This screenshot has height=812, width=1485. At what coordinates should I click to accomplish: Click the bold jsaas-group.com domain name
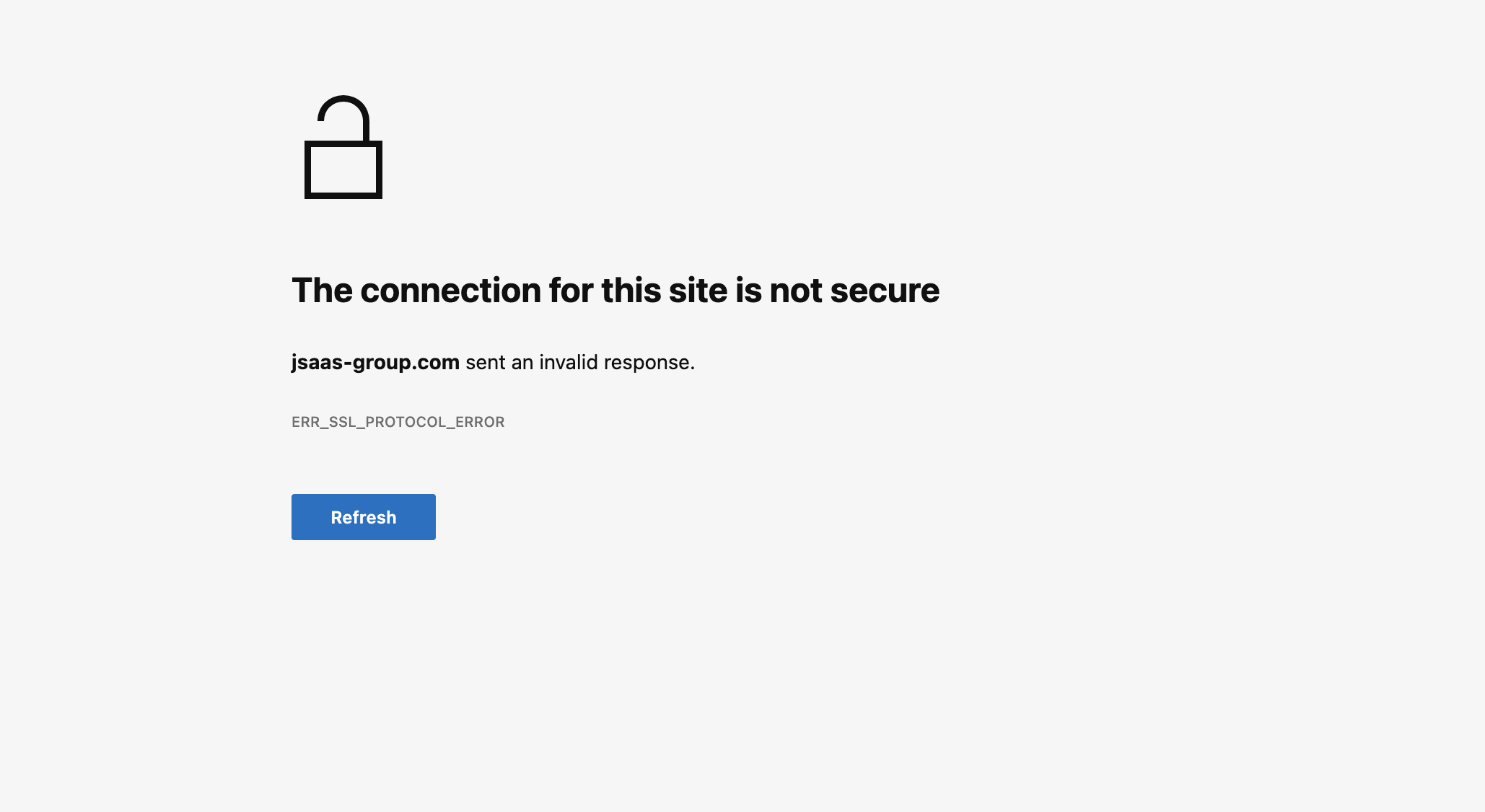tap(375, 362)
